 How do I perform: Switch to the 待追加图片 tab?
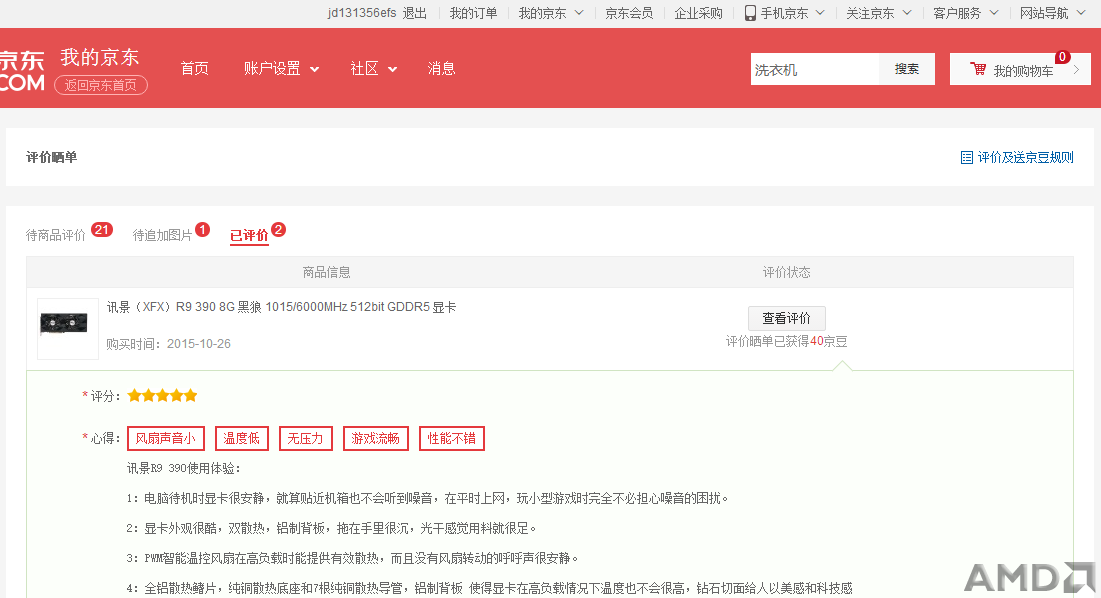(162, 235)
